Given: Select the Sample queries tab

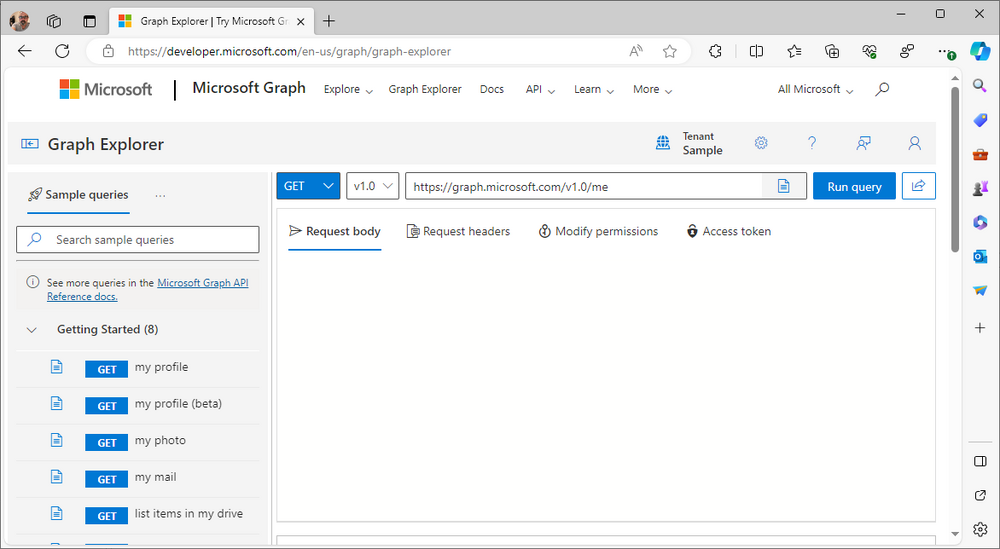Looking at the screenshot, I should click(x=78, y=195).
